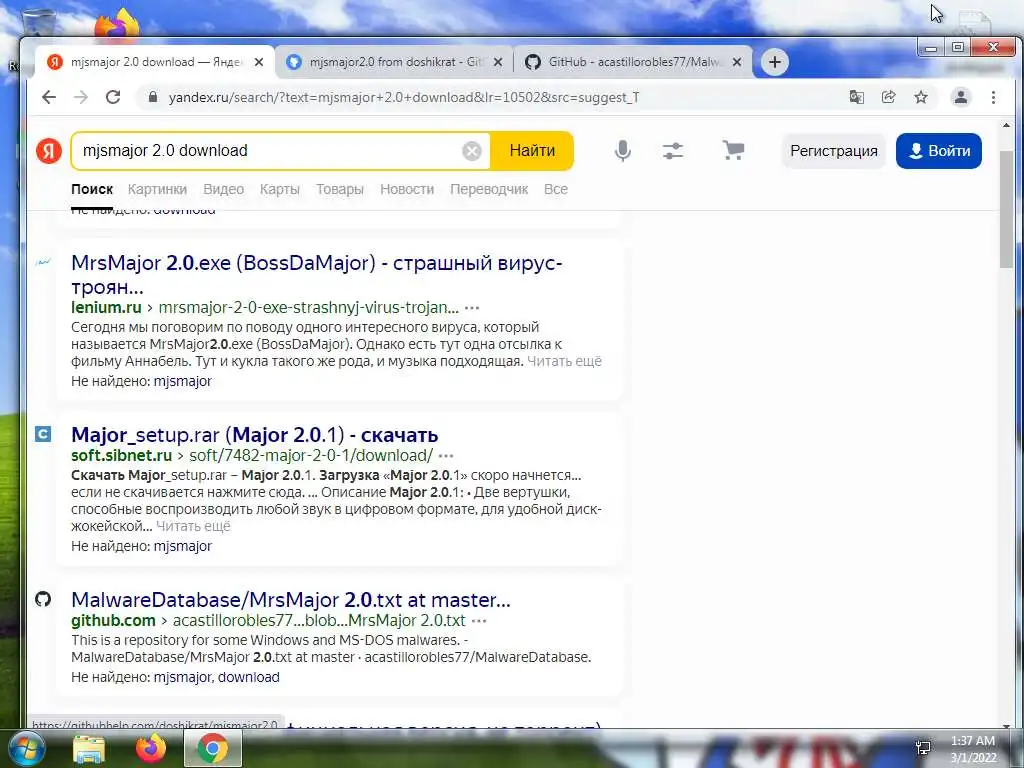Click soft.sibnet.ru domain link
The width and height of the screenshot is (1024, 768).
coord(121,456)
